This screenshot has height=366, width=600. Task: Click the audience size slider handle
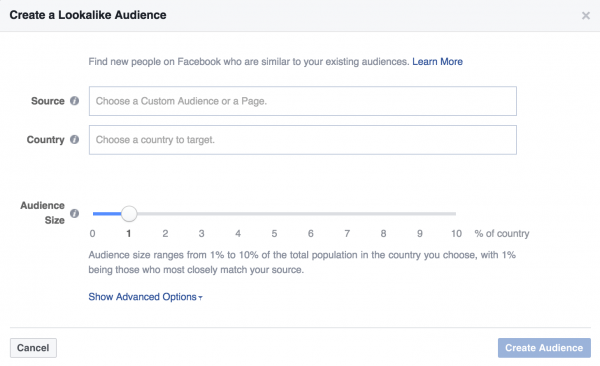(x=129, y=214)
